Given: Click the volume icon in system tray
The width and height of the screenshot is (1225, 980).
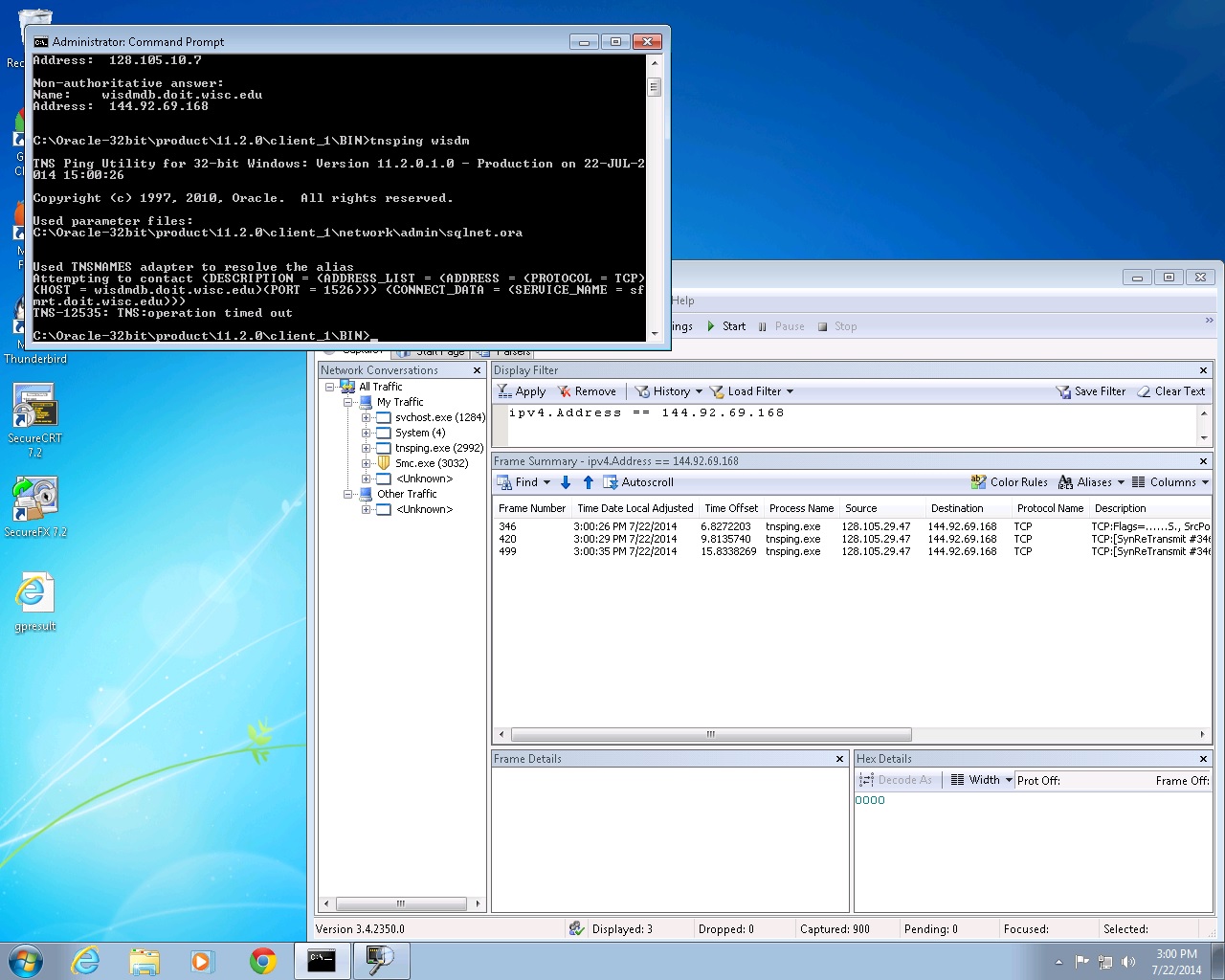Looking at the screenshot, I should [1128, 962].
